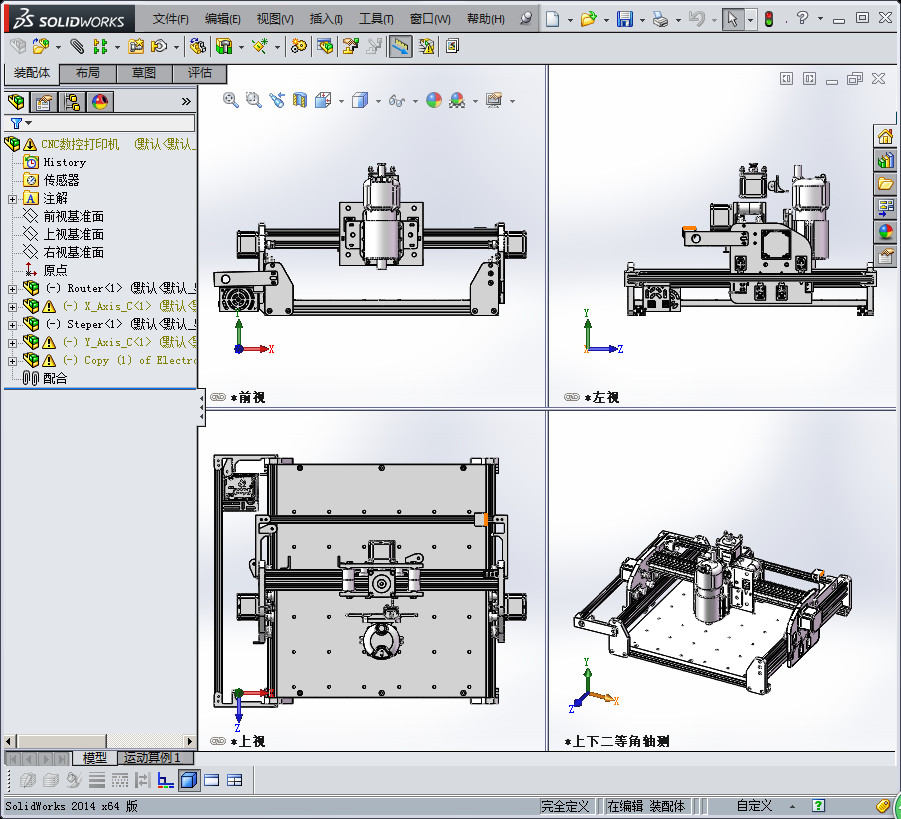Expand the 注解 tree node
The height and width of the screenshot is (819, 901).
12,199
